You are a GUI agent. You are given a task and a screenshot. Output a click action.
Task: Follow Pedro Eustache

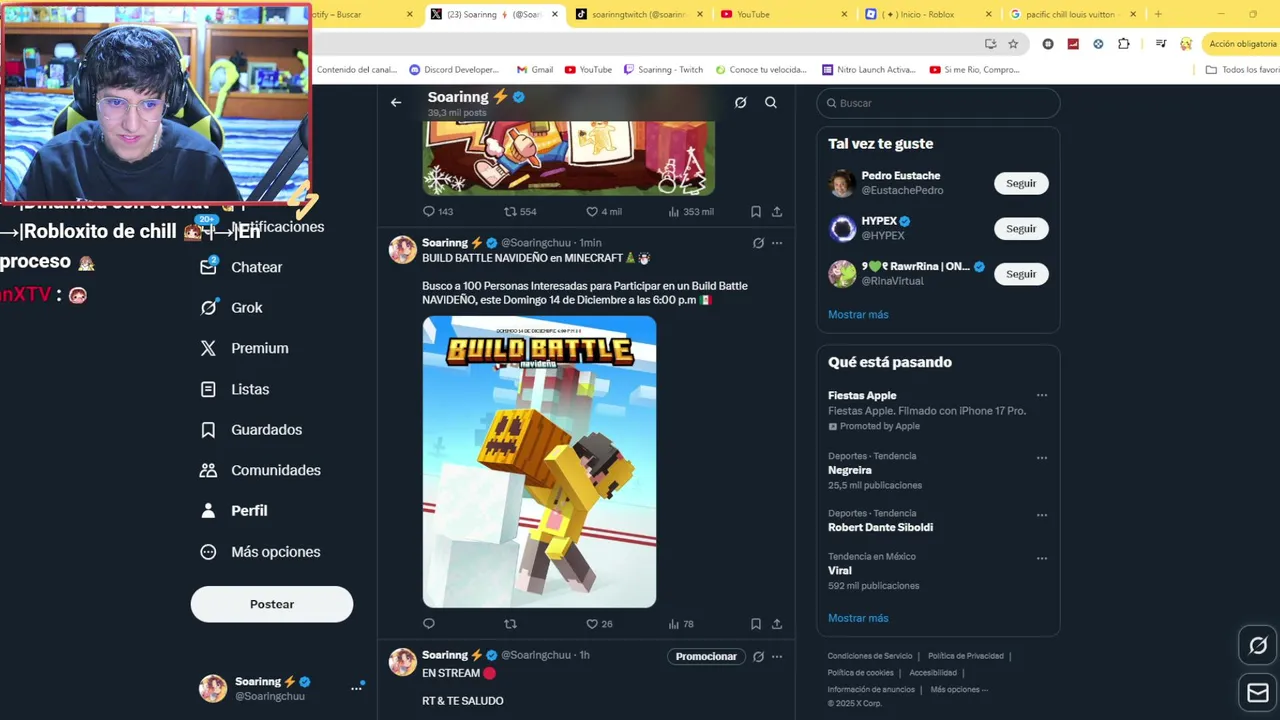click(1021, 183)
